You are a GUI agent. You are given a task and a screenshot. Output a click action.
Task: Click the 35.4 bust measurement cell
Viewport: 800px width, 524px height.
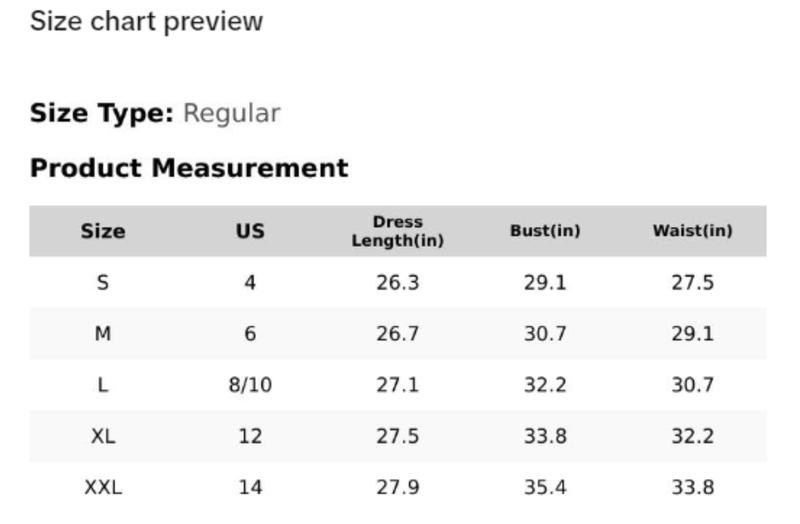[545, 487]
